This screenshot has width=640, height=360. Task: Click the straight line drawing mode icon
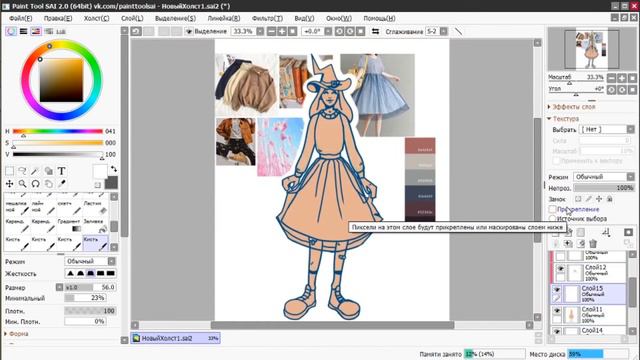click(x=459, y=31)
